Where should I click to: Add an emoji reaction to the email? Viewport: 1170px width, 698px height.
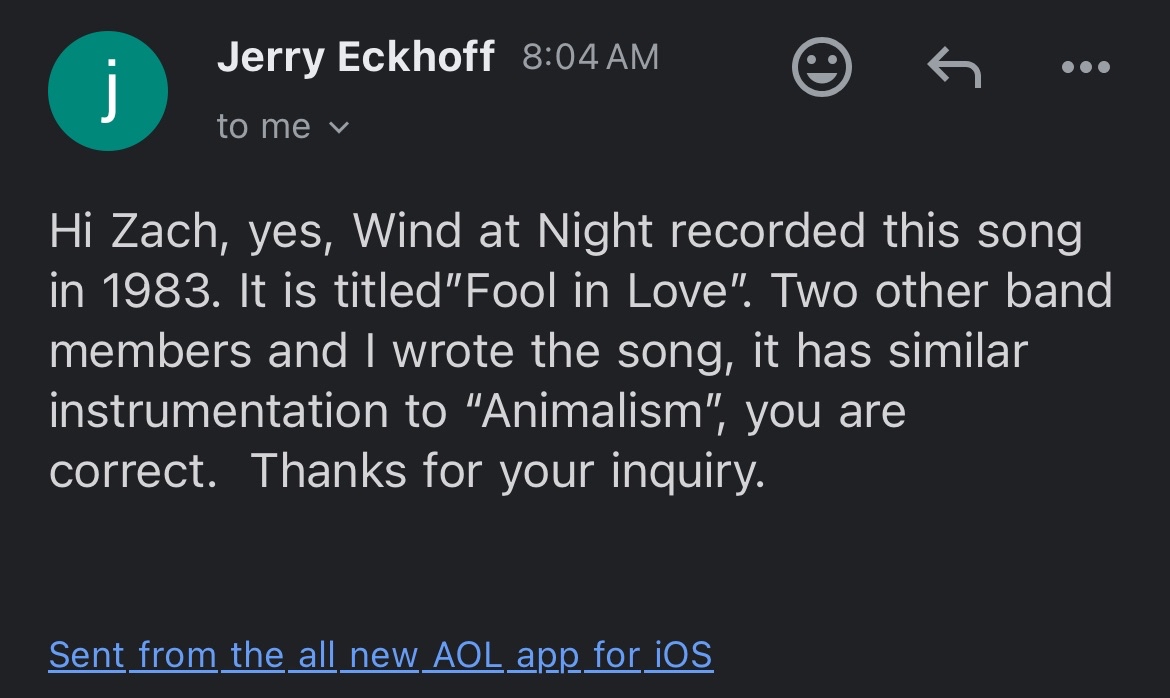point(821,66)
